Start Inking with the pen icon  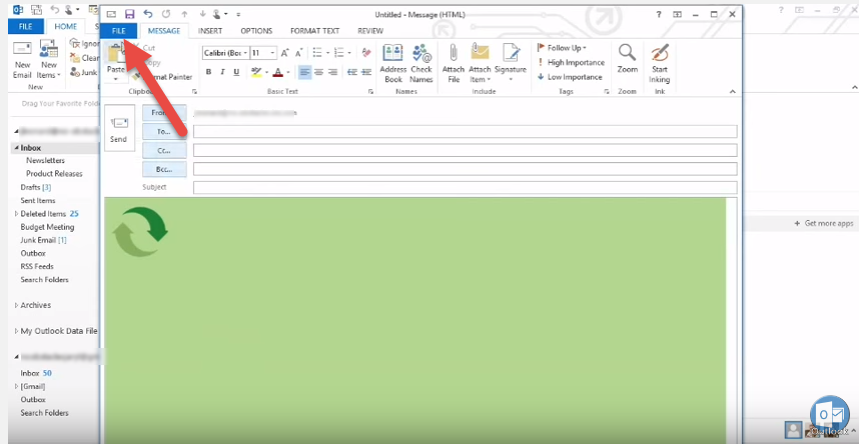click(660, 64)
